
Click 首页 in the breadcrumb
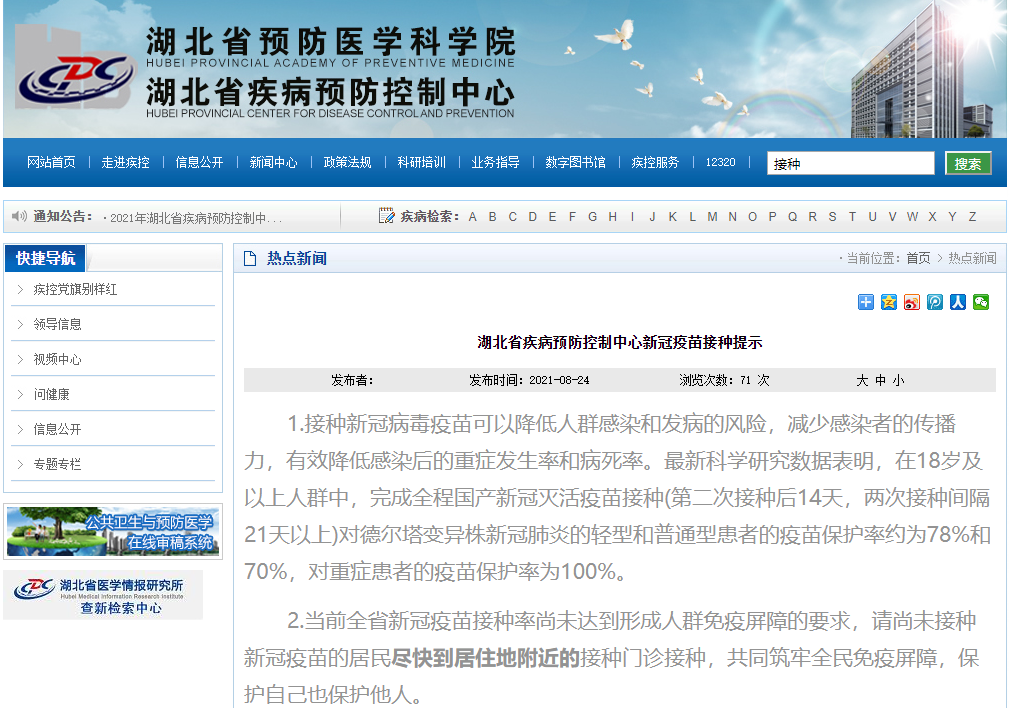918,258
